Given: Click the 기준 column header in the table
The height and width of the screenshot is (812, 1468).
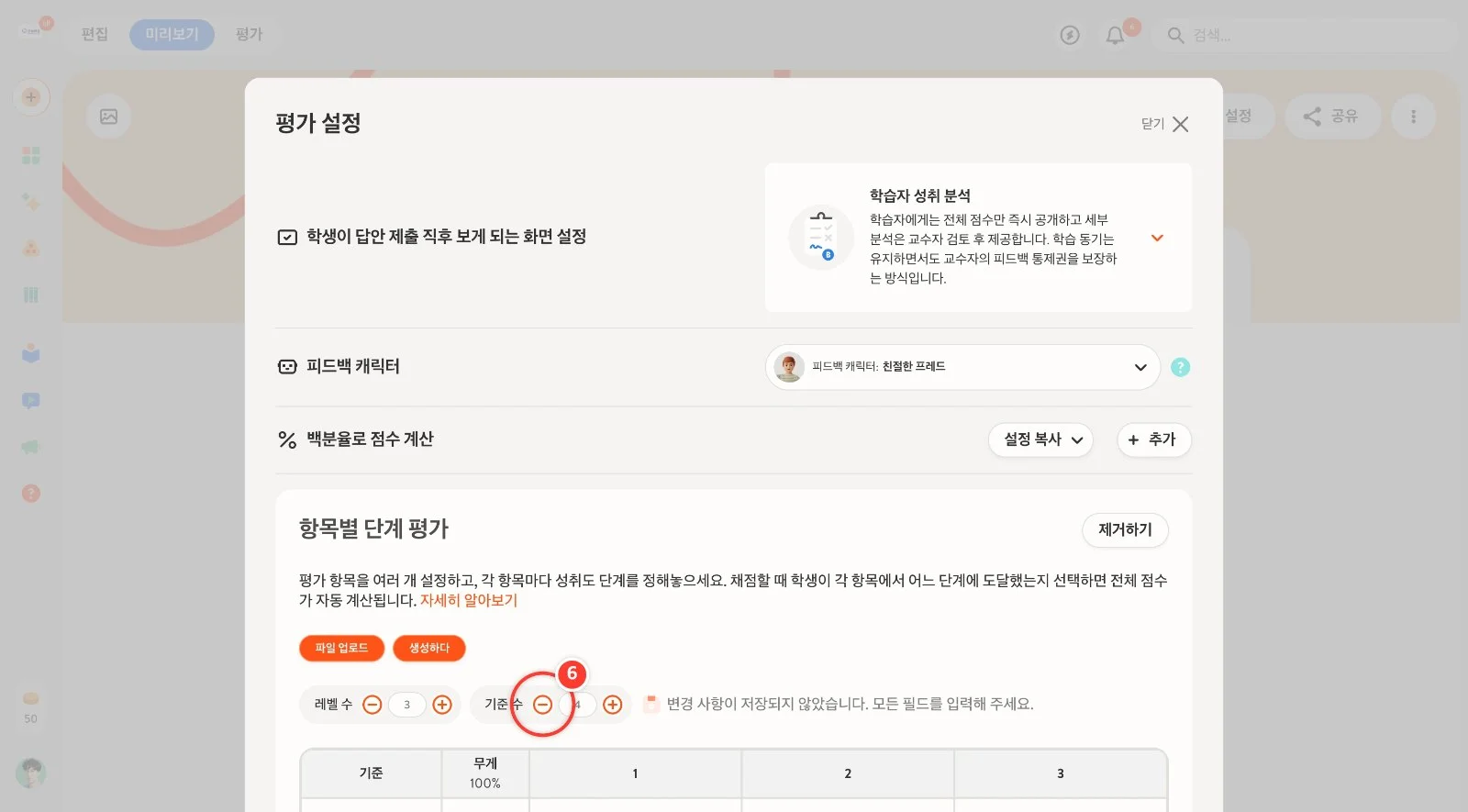Looking at the screenshot, I should [372, 773].
